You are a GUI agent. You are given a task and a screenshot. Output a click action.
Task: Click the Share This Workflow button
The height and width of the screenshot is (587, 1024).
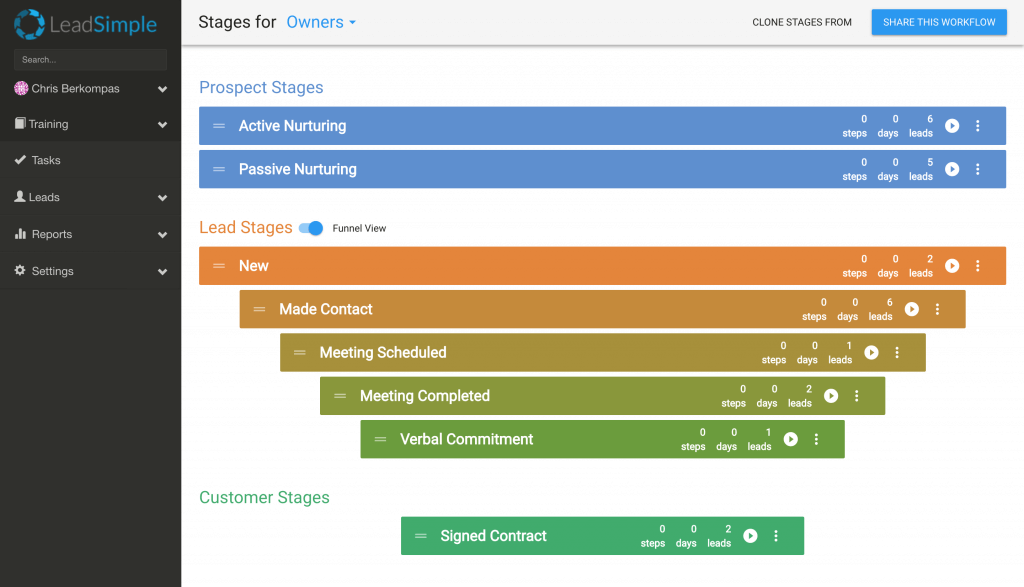(939, 22)
